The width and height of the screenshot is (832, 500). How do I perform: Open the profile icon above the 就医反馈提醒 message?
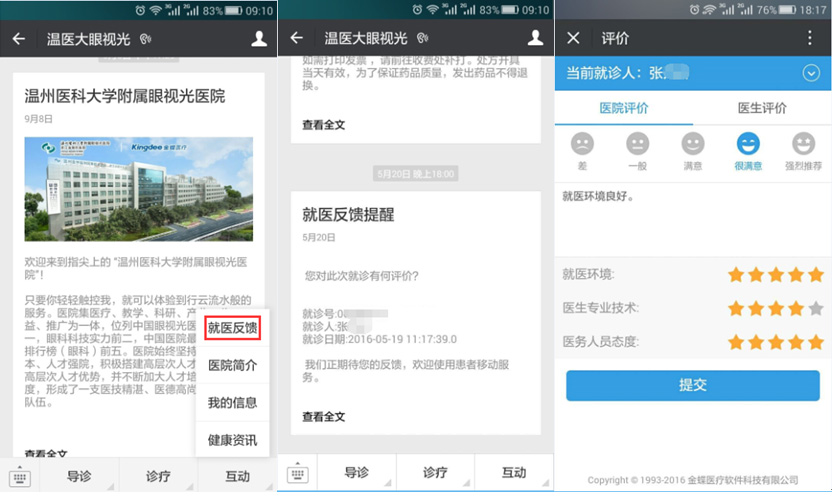coord(536,38)
